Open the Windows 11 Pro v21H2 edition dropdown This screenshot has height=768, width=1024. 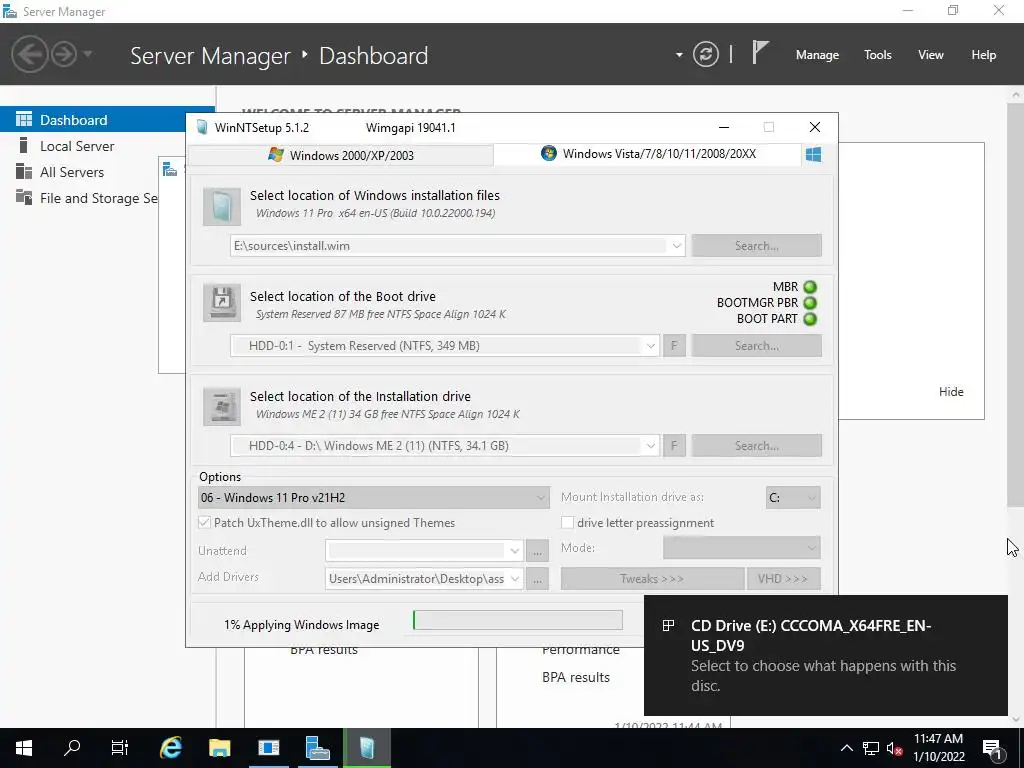pyautogui.click(x=374, y=498)
